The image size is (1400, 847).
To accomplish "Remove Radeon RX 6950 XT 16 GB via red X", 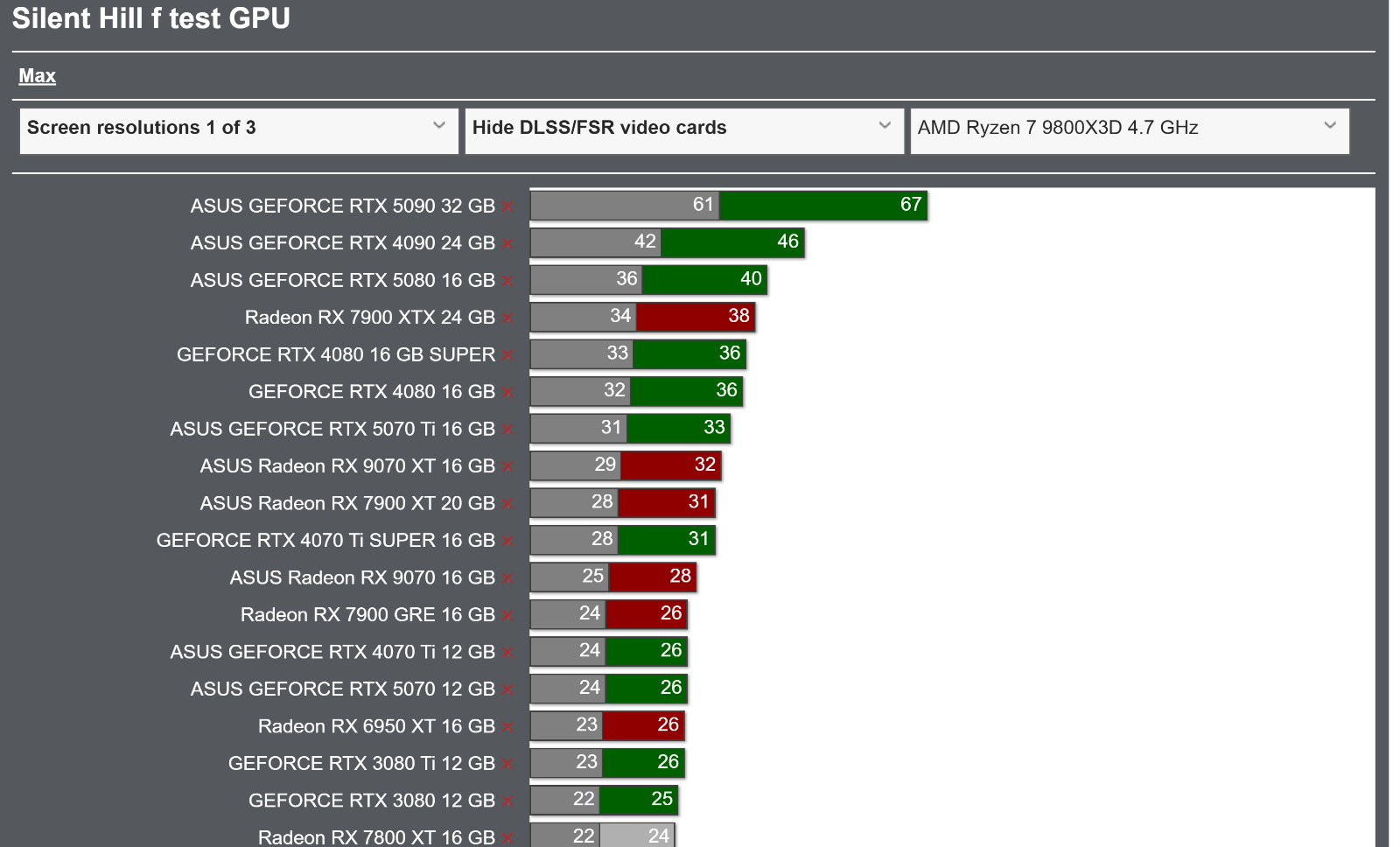I will coord(507,727).
